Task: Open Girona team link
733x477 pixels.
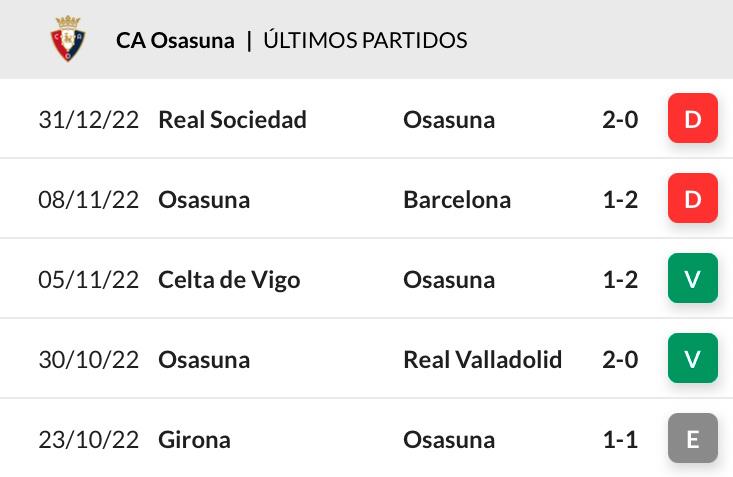Action: (x=194, y=440)
